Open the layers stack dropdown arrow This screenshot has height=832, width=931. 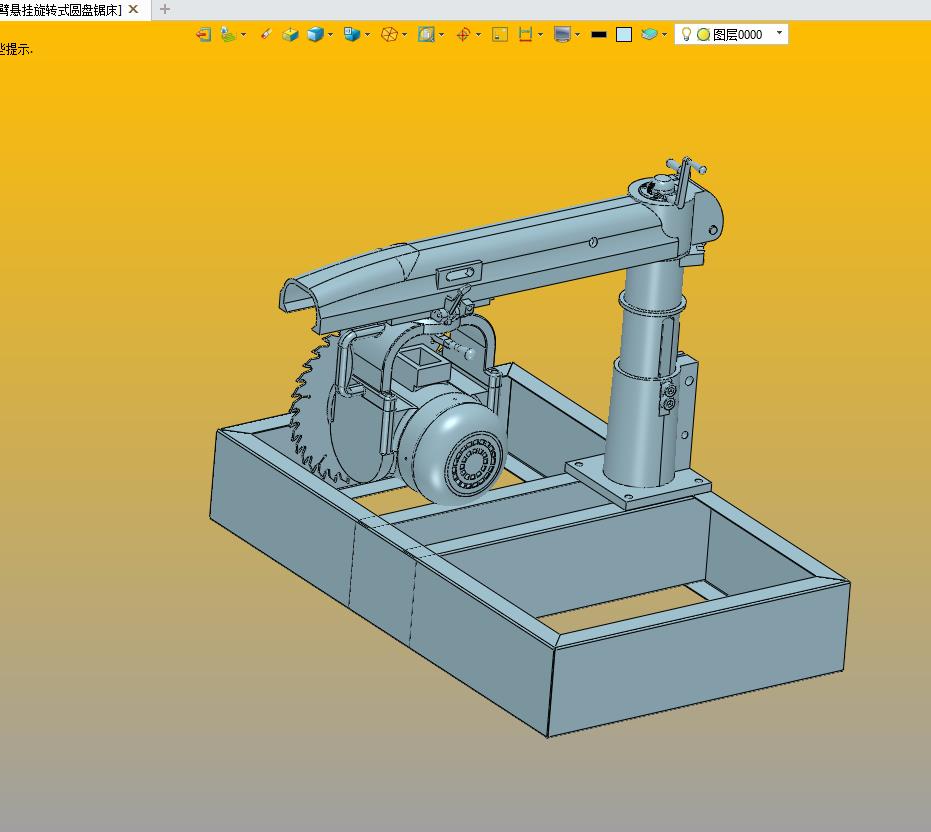664,34
